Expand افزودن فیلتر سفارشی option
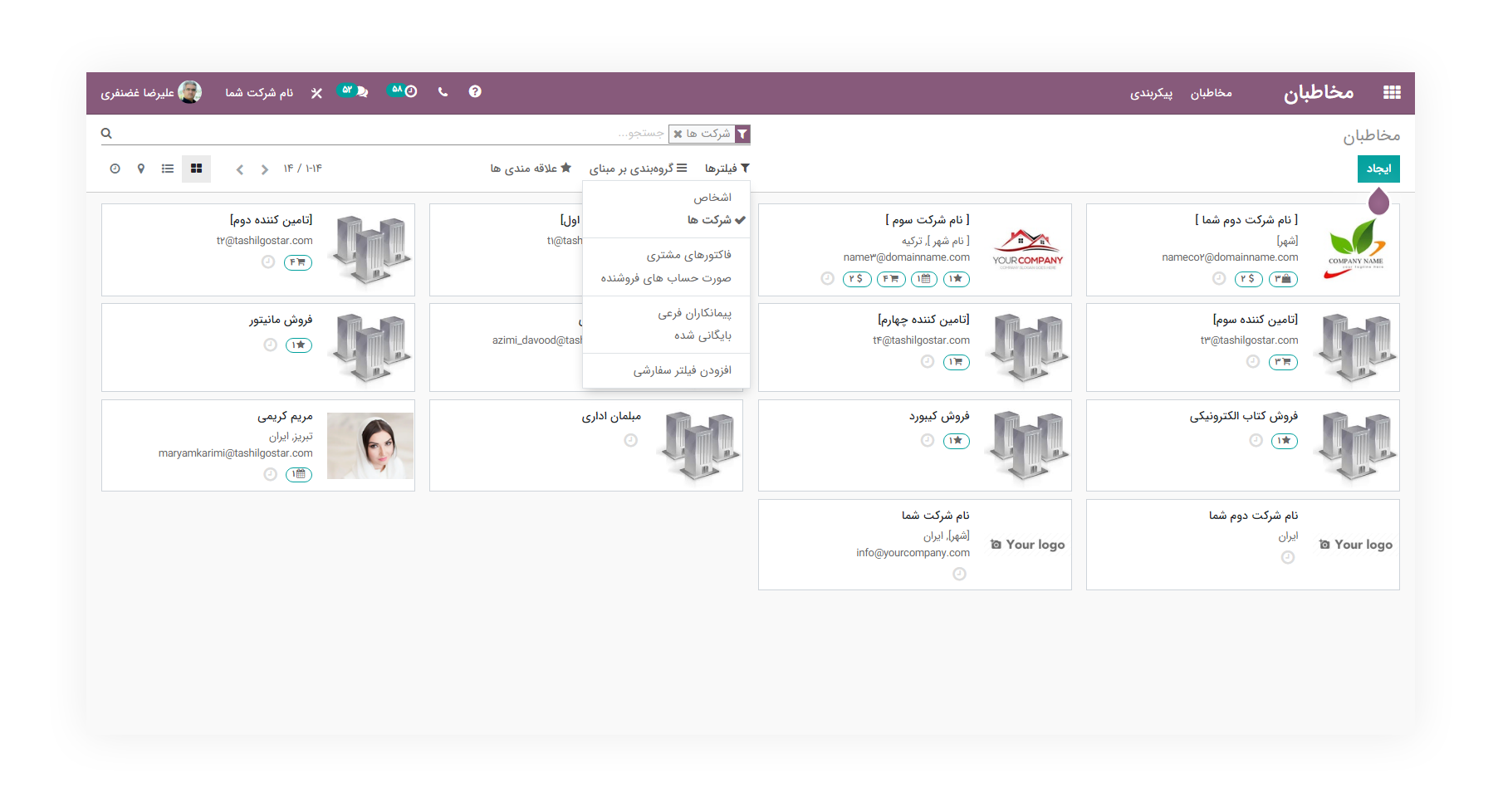The height and width of the screenshot is (812, 1503). (682, 370)
